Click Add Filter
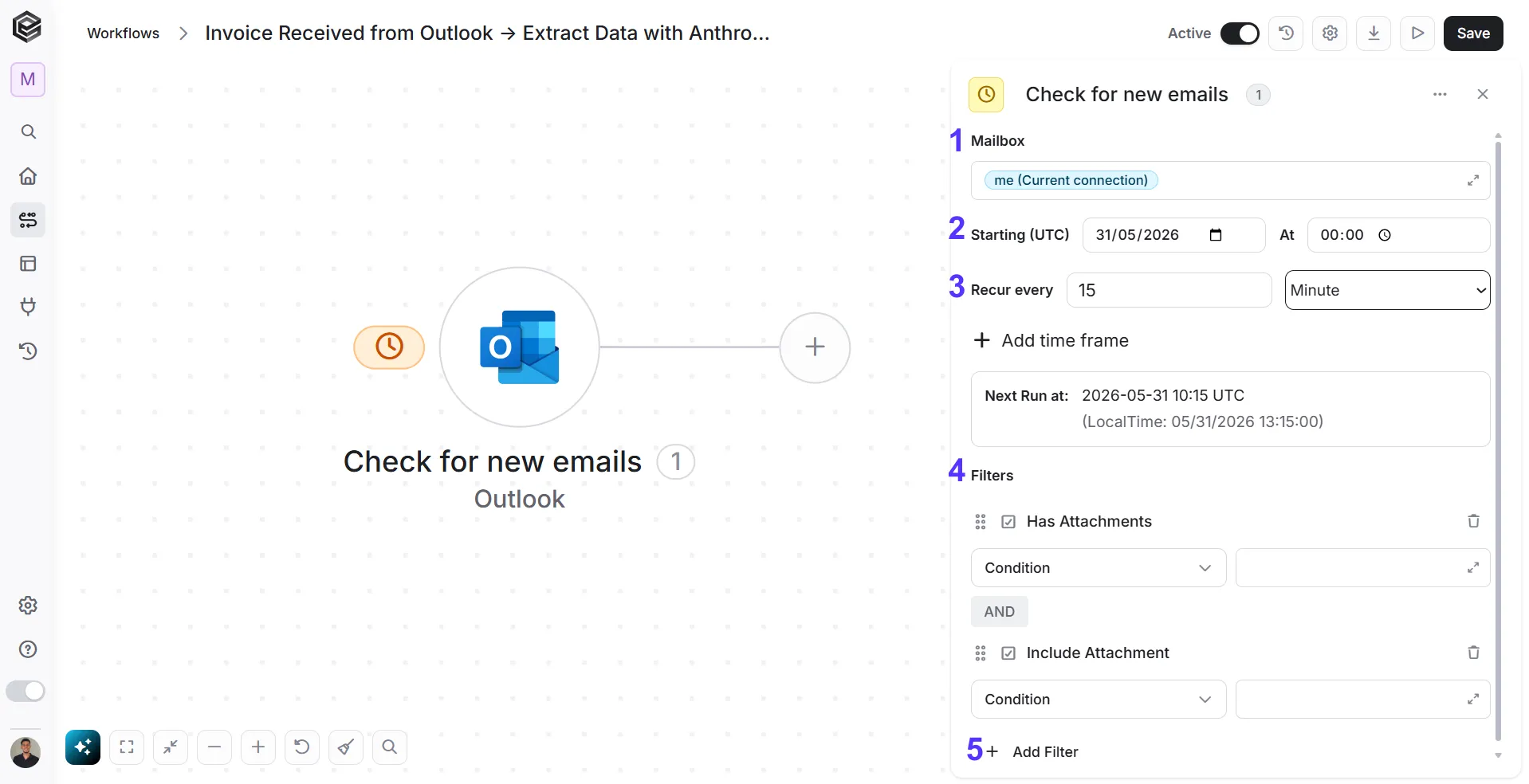This screenshot has width=1529, height=784. [1032, 751]
